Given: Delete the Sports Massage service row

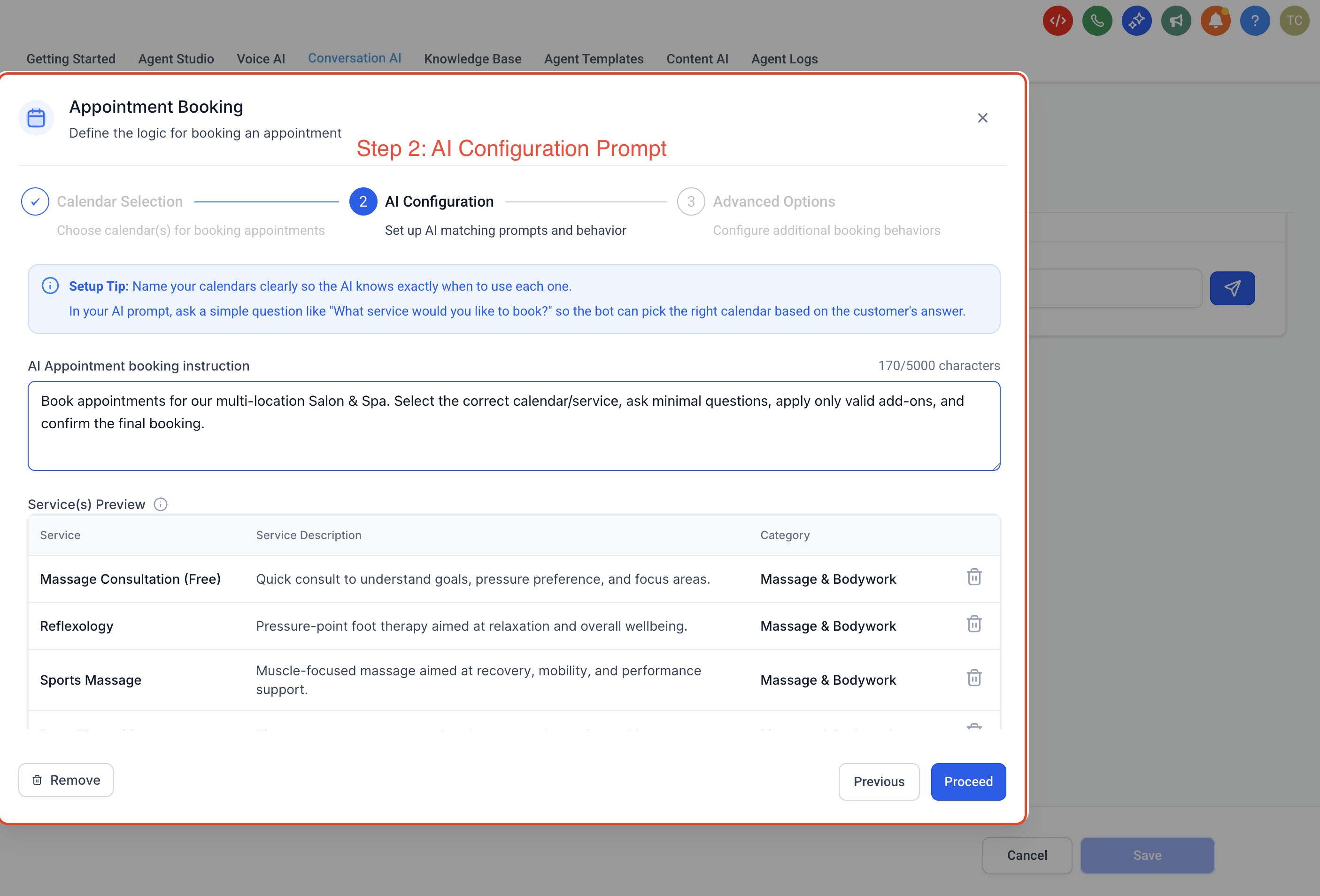Looking at the screenshot, I should (973, 679).
